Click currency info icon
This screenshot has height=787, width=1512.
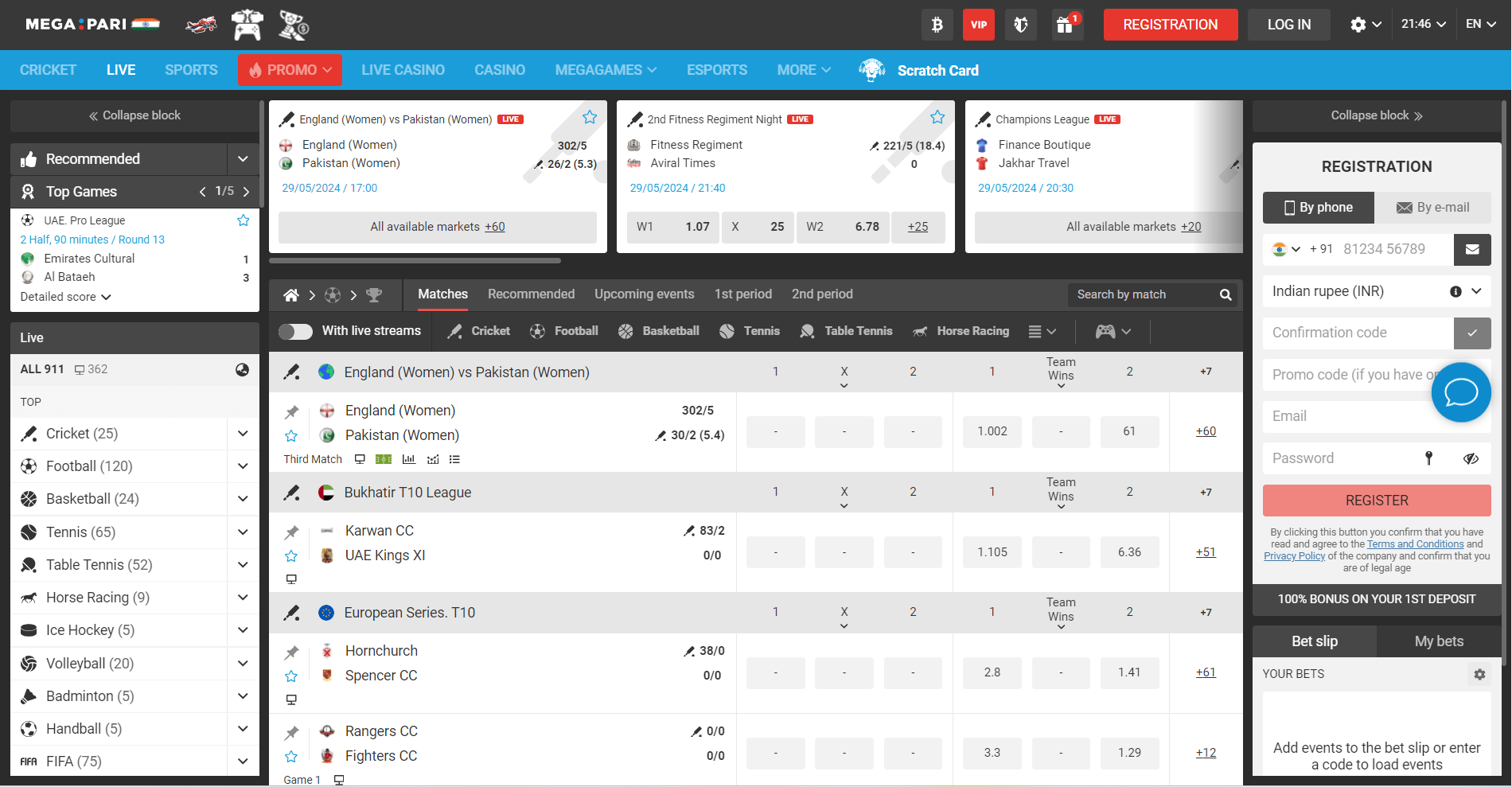(1455, 292)
